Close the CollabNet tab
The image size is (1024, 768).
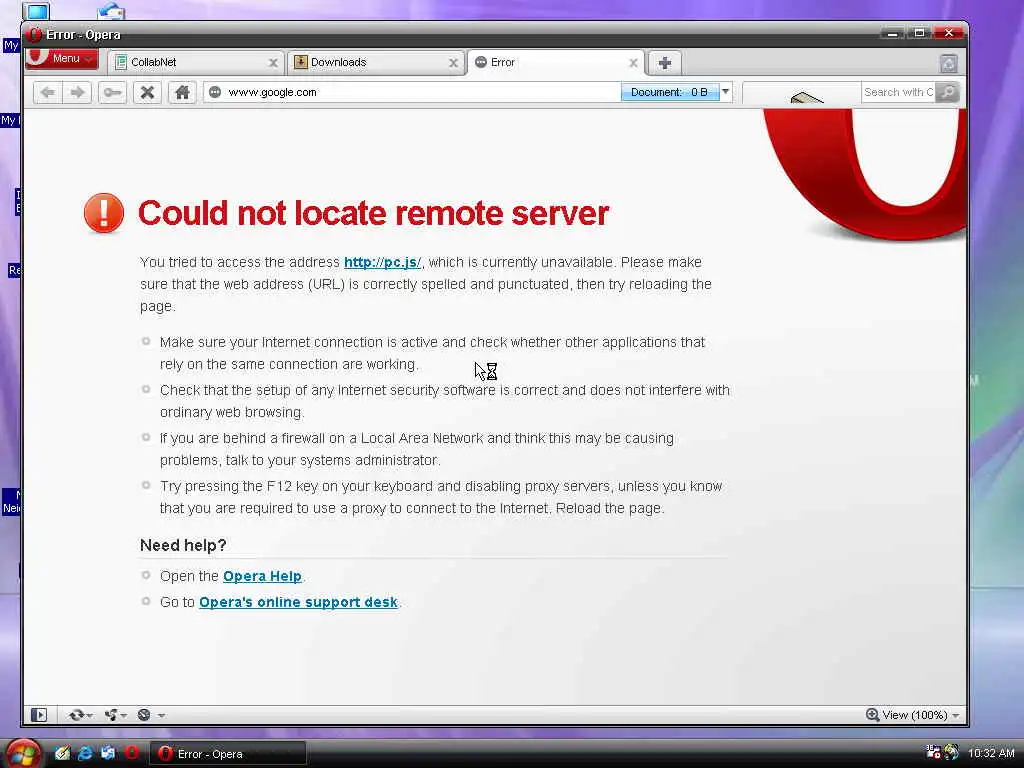click(273, 63)
